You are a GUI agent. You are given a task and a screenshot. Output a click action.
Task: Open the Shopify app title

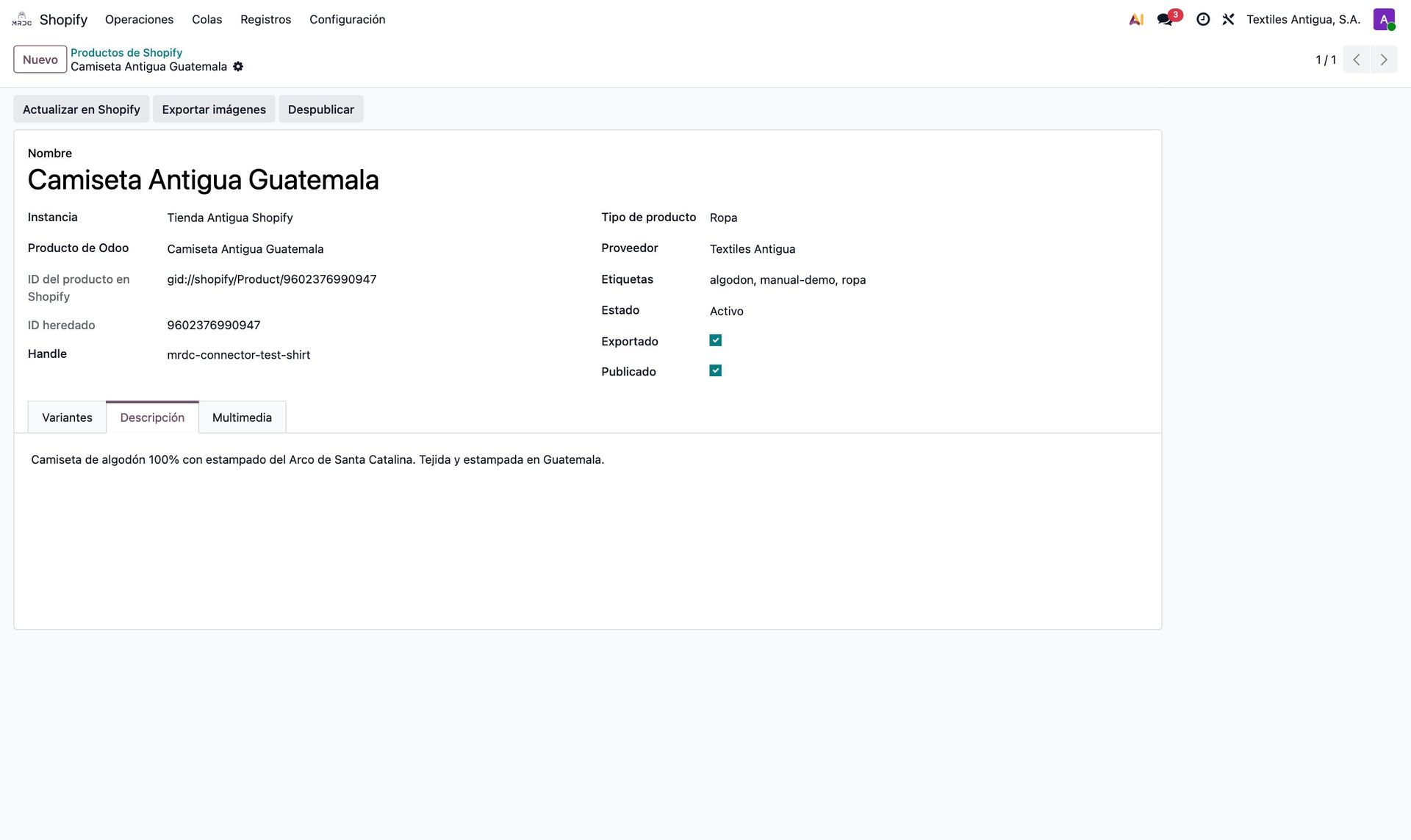tap(63, 20)
